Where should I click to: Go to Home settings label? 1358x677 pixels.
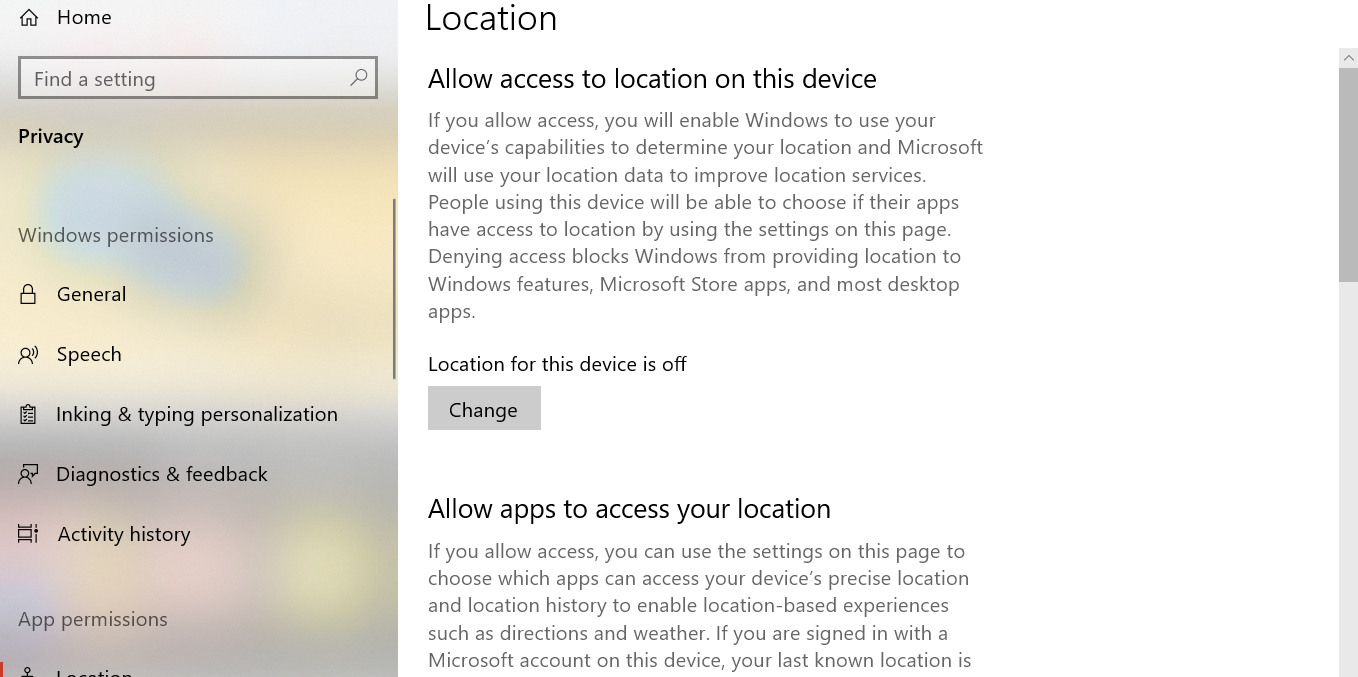coord(84,17)
